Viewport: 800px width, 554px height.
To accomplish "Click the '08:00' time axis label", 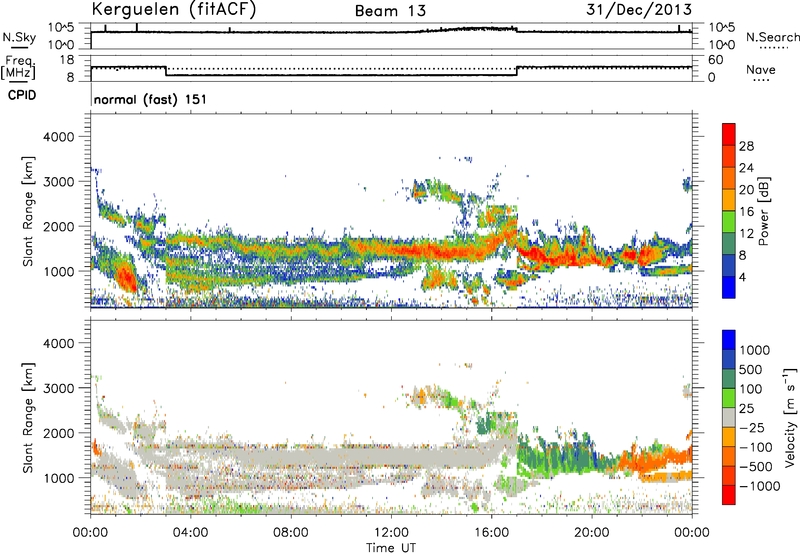I will tap(291, 533).
